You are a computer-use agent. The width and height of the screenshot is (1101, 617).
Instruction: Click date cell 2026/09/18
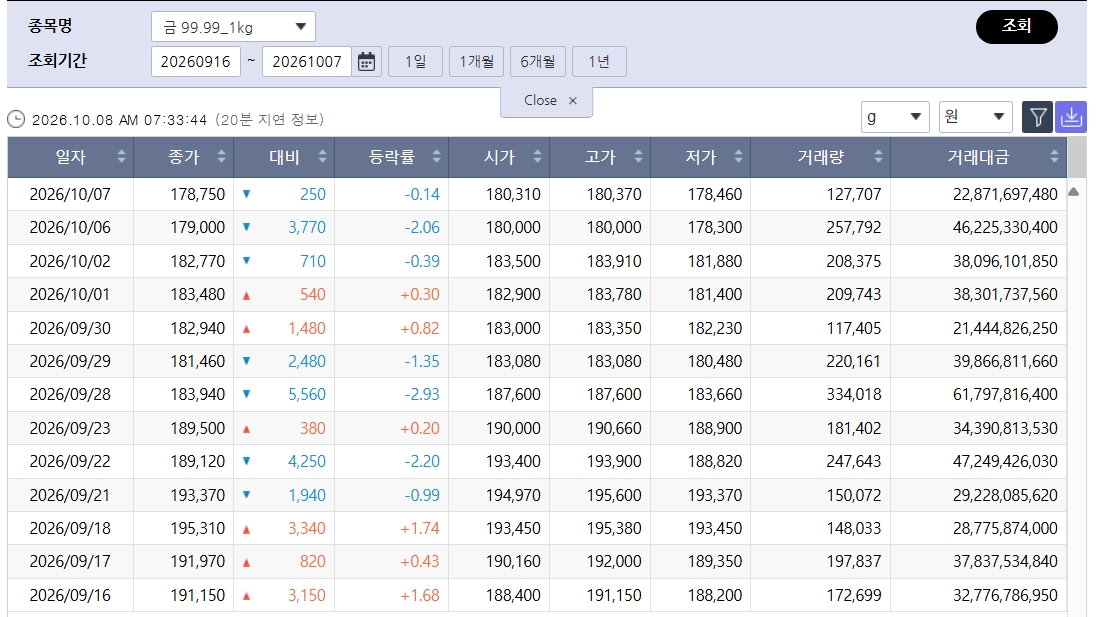[70, 528]
